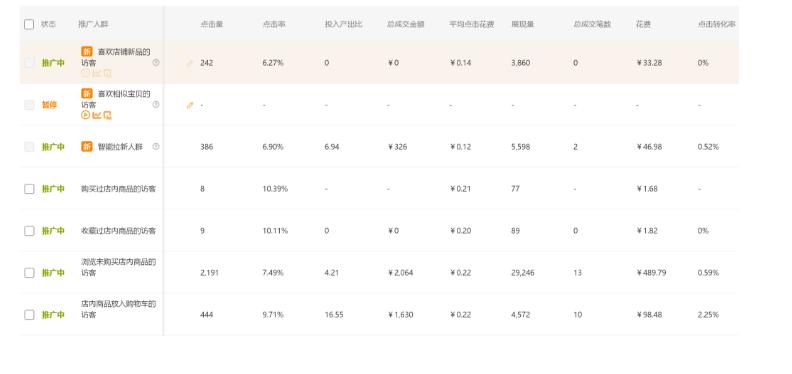This screenshot has height=374, width=792.
Task: Select the impressions value 29,246
Action: click(523, 272)
